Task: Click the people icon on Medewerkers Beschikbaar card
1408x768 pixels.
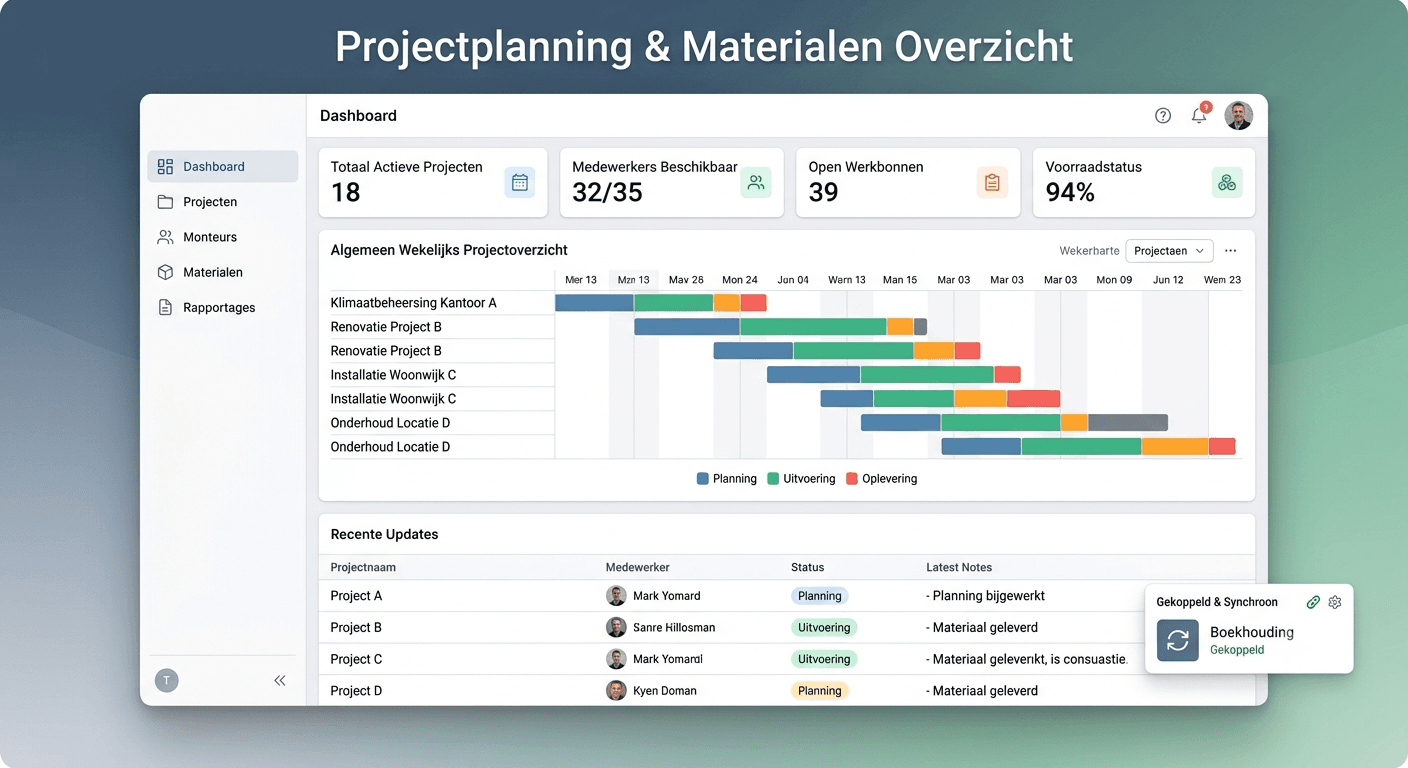Action: click(756, 182)
